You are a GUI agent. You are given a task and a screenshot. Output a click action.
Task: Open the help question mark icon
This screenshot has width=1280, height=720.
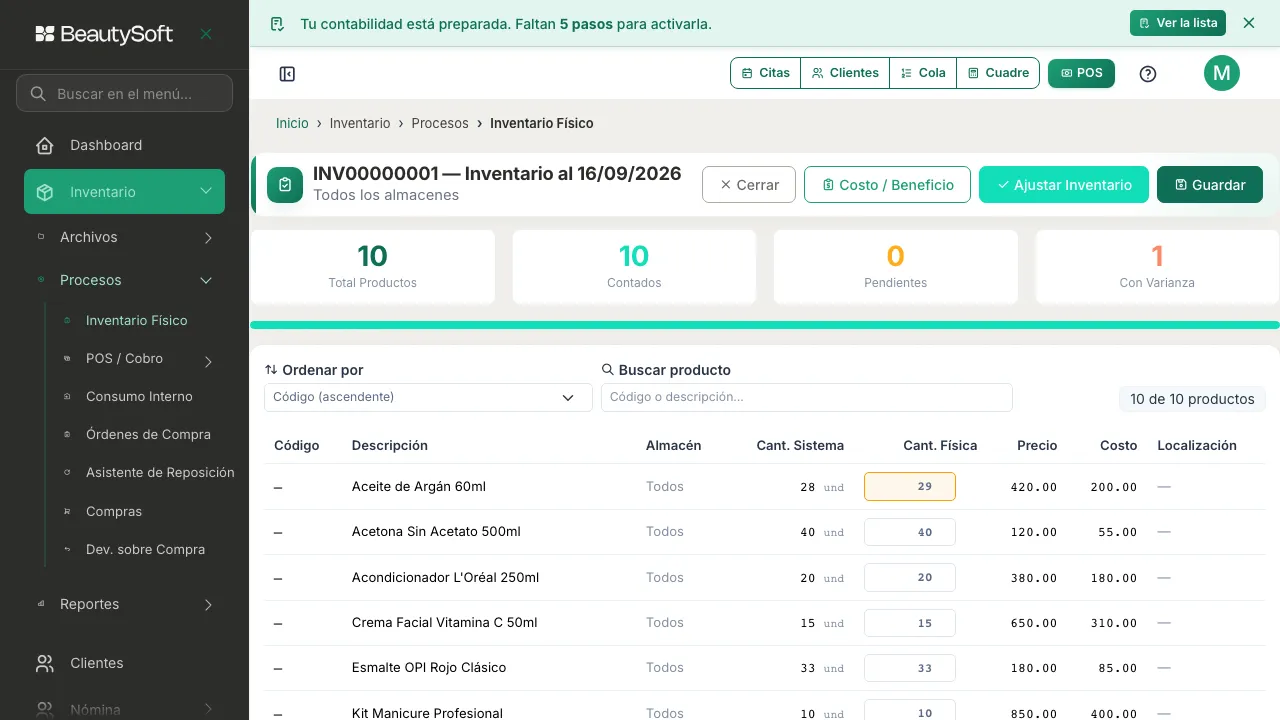(1148, 73)
